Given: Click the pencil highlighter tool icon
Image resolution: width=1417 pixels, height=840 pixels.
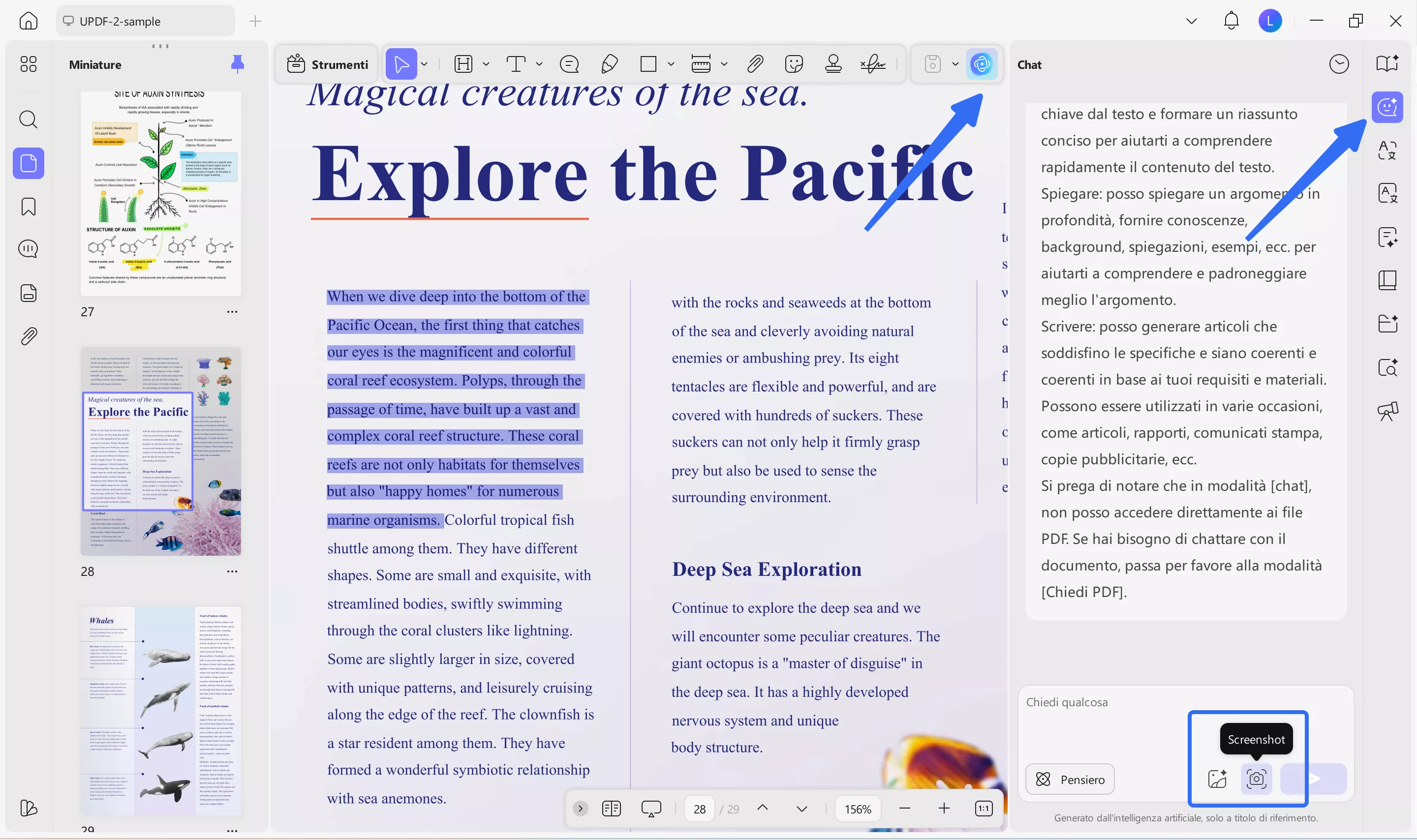Looking at the screenshot, I should [609, 64].
